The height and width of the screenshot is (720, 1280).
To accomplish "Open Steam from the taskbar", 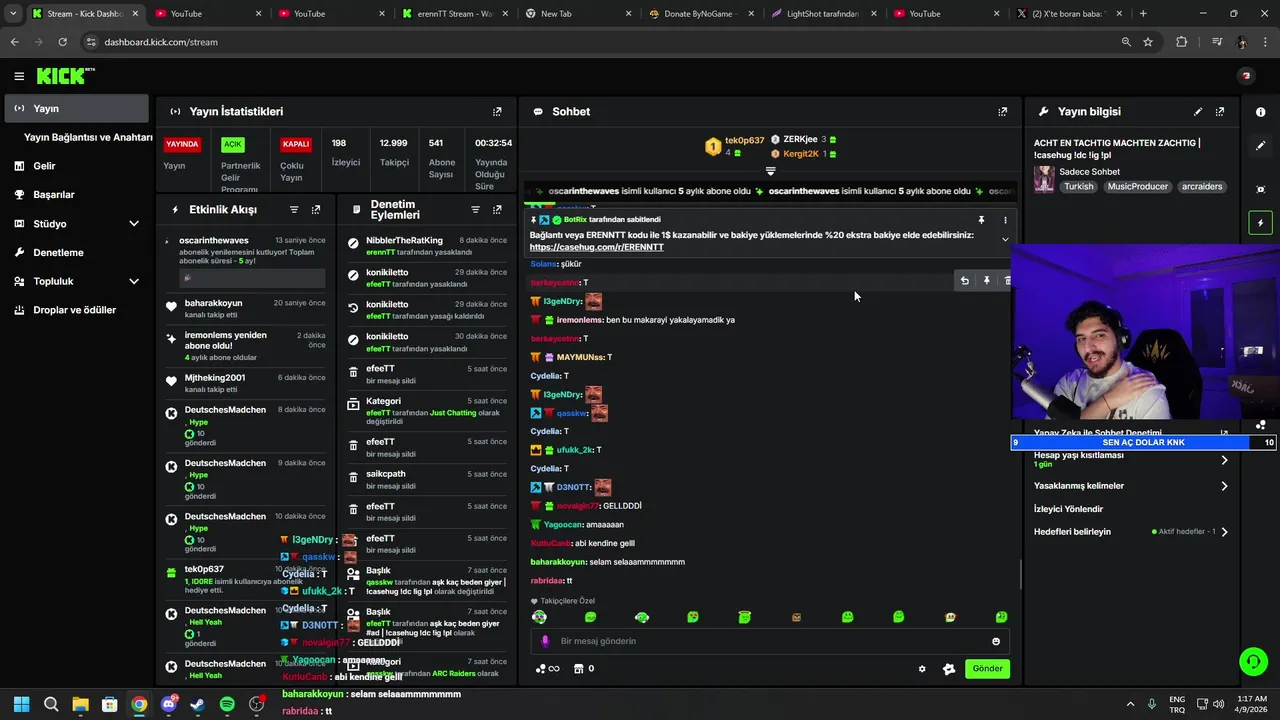I will [198, 704].
